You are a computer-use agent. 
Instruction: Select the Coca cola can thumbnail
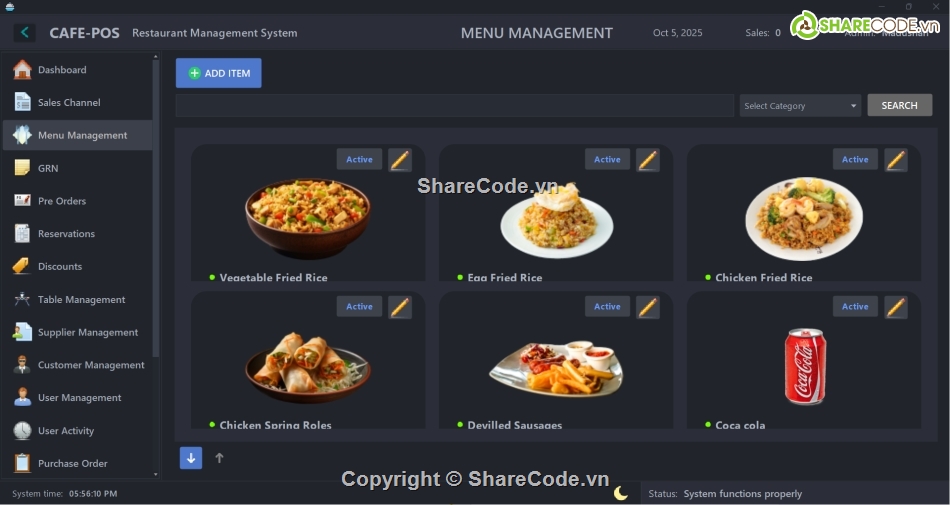[x=805, y=366]
